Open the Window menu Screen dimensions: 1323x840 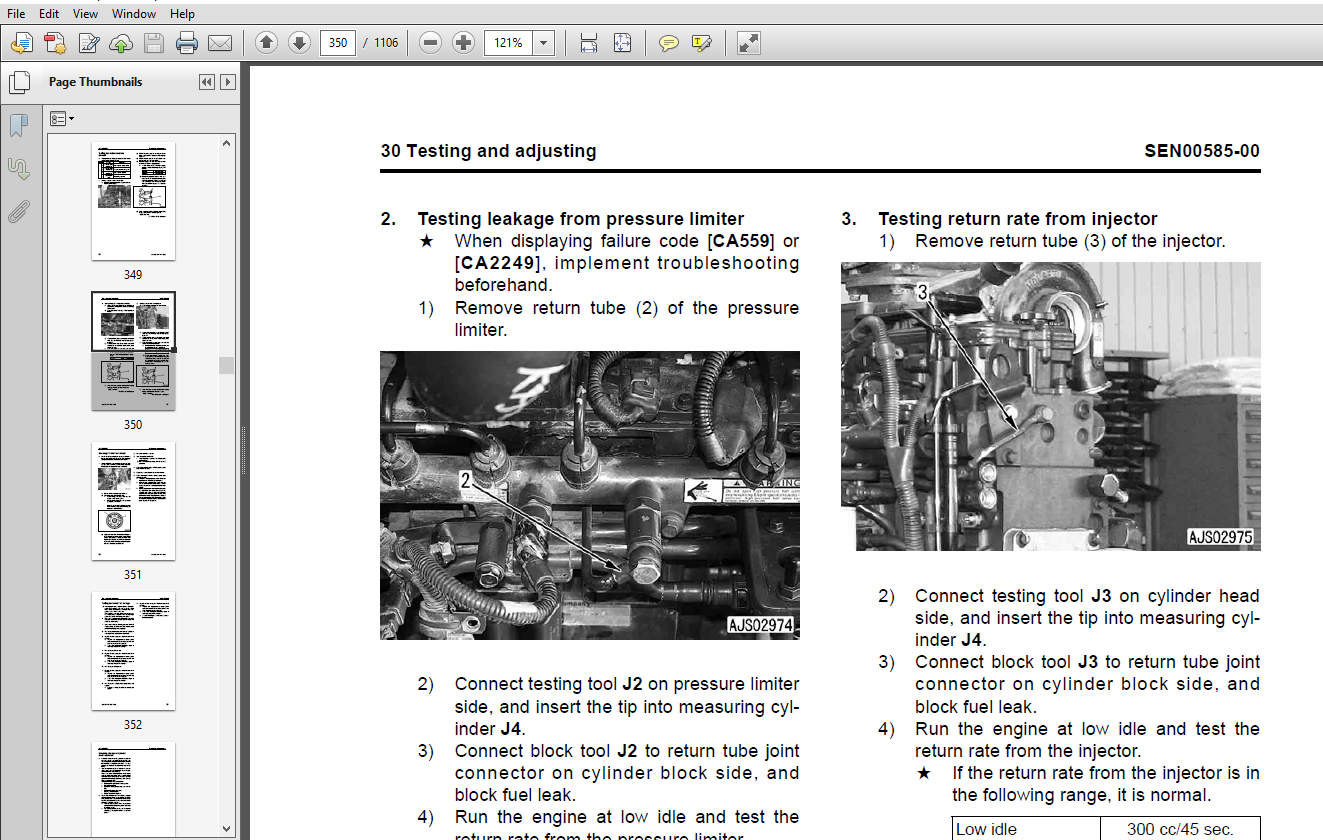134,14
